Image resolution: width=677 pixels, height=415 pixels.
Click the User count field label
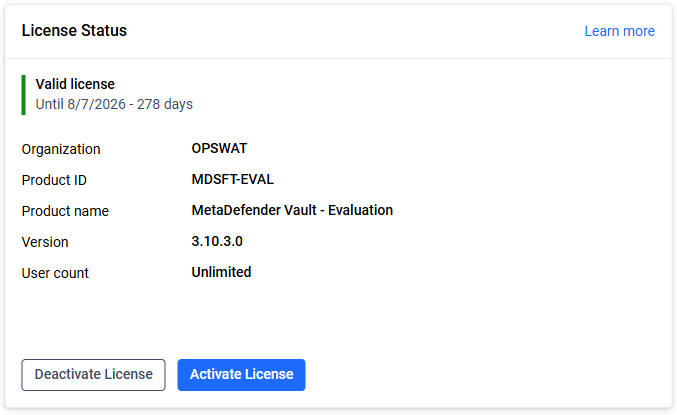pos(55,273)
